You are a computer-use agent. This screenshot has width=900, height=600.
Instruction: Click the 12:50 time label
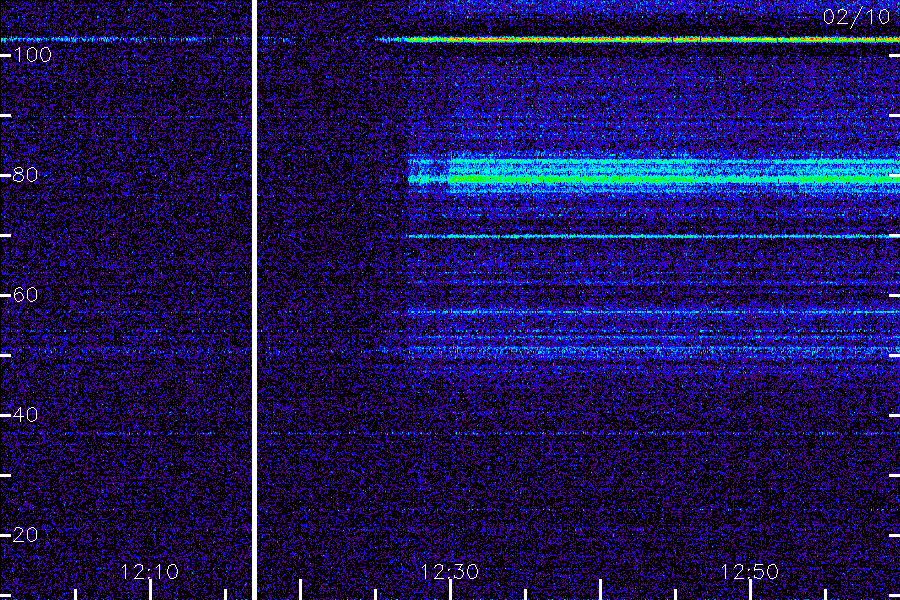(x=749, y=572)
